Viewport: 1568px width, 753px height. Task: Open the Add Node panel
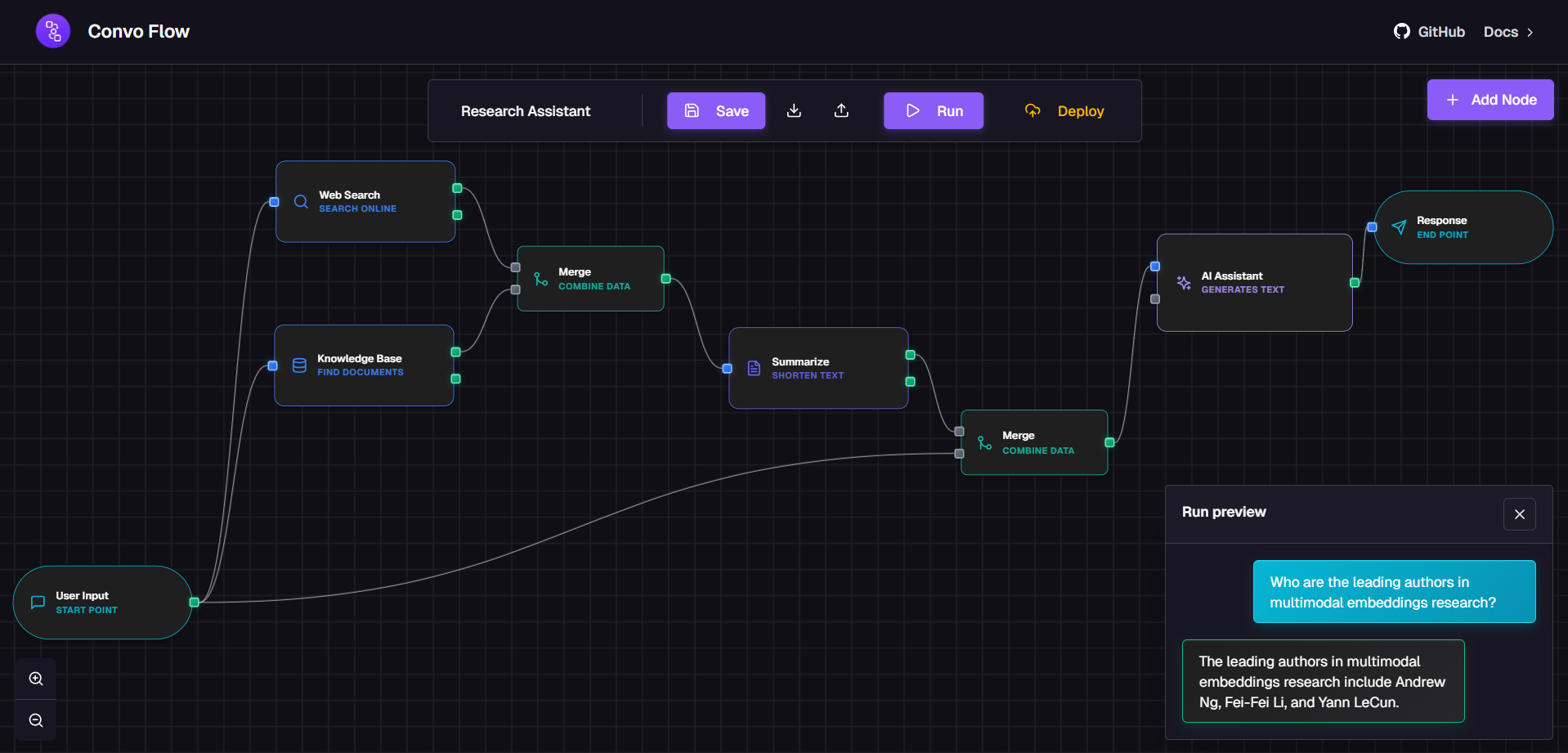(1490, 99)
